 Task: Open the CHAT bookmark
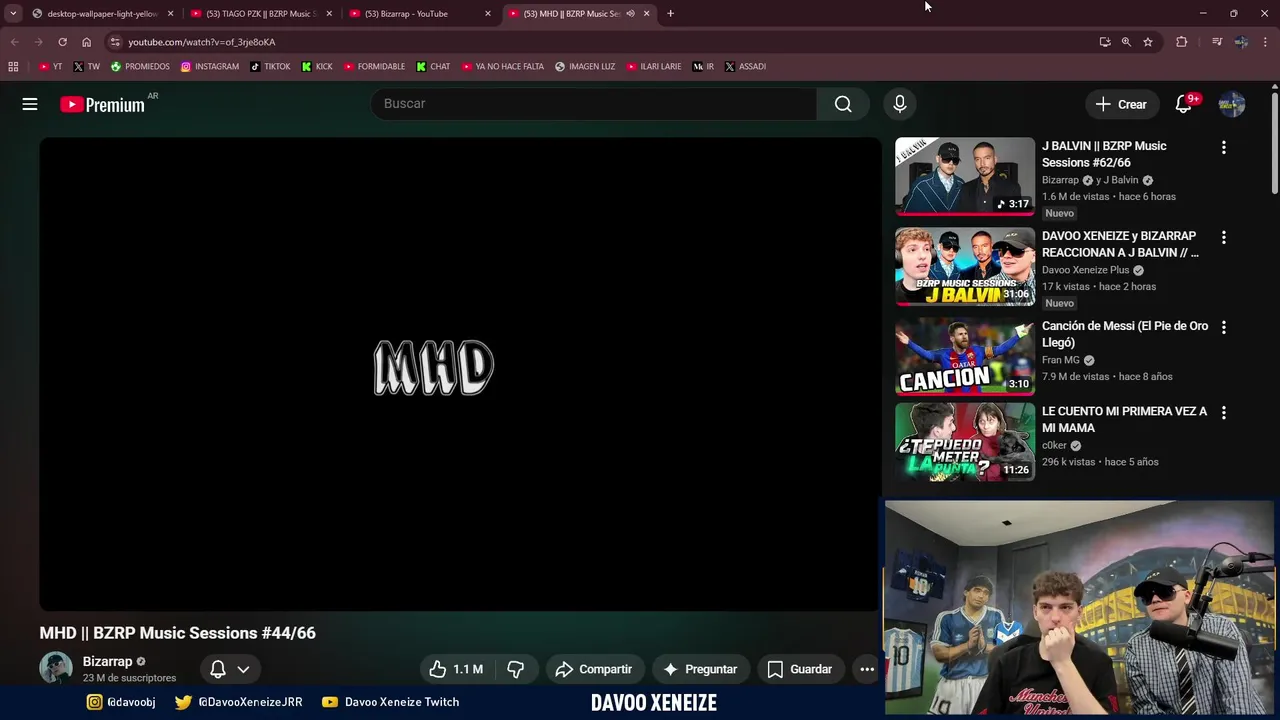tap(434, 67)
